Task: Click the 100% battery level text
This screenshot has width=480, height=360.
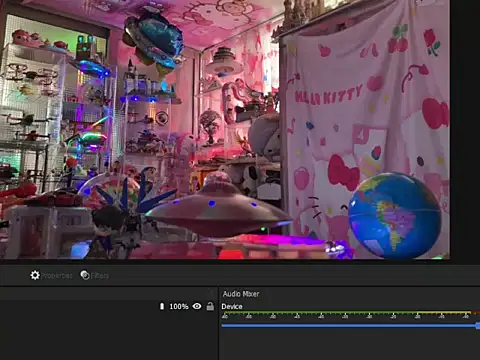Action: click(x=179, y=306)
